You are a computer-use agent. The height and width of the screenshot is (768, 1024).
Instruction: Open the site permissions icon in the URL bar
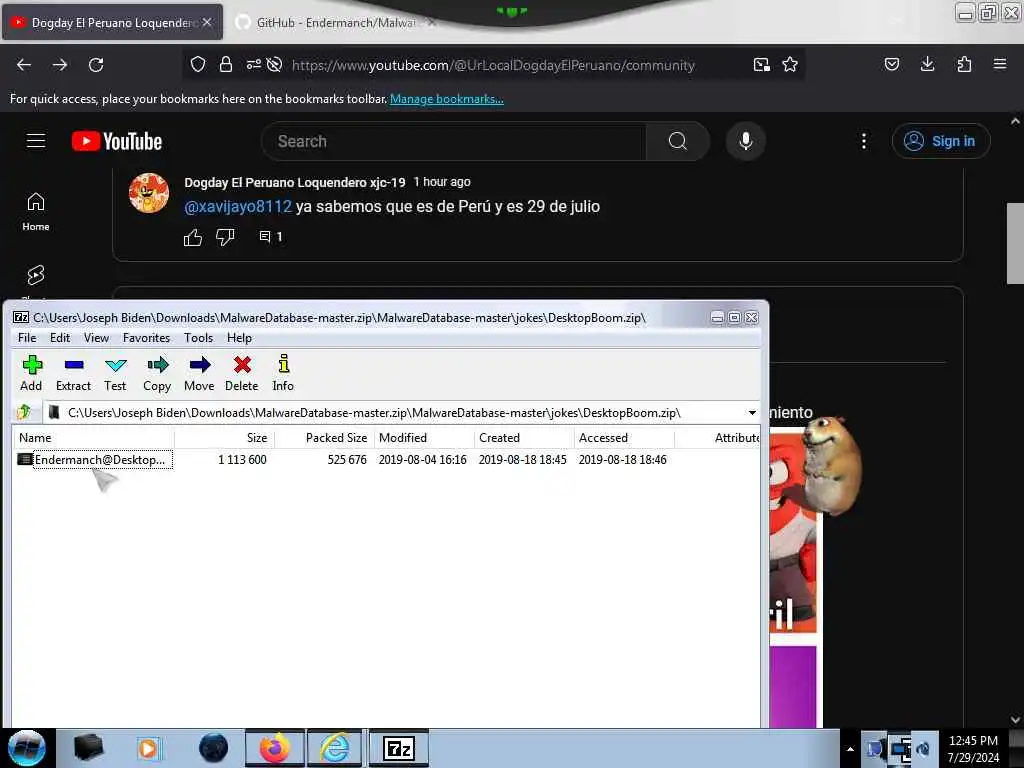pos(253,64)
